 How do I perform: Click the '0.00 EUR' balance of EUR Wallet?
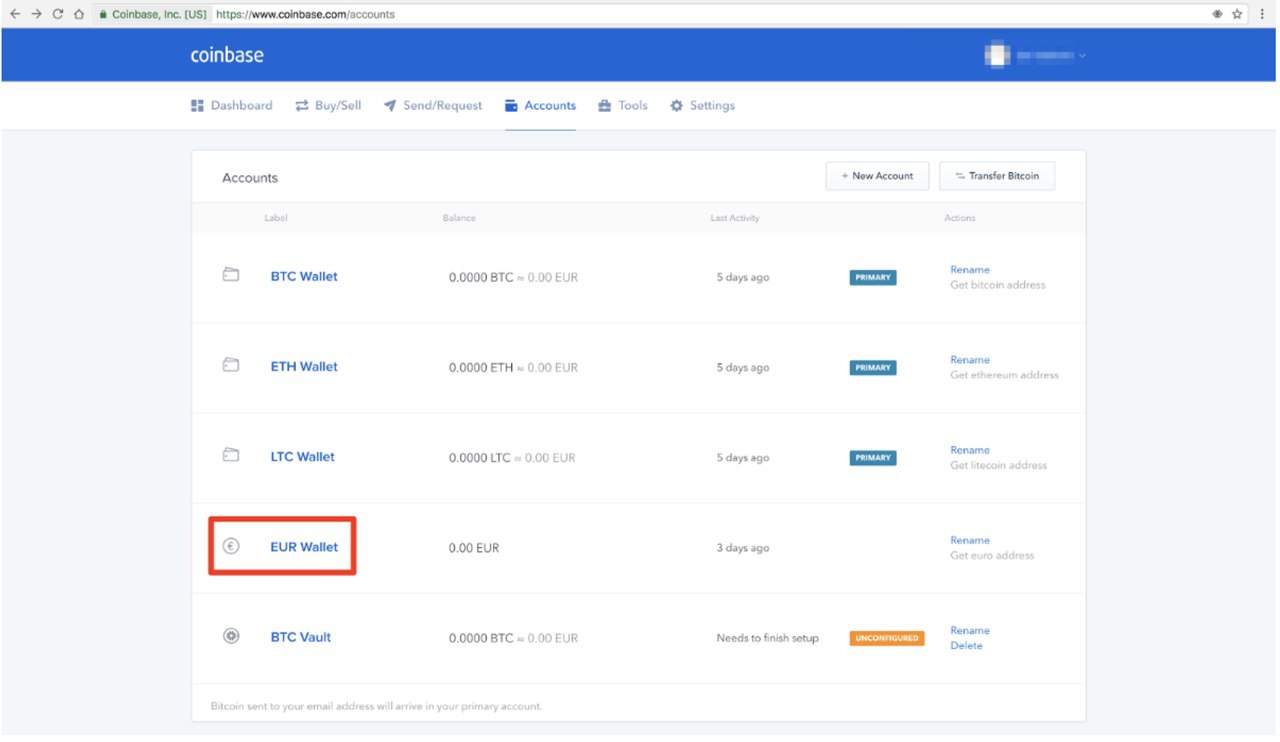pyautogui.click(x=474, y=548)
